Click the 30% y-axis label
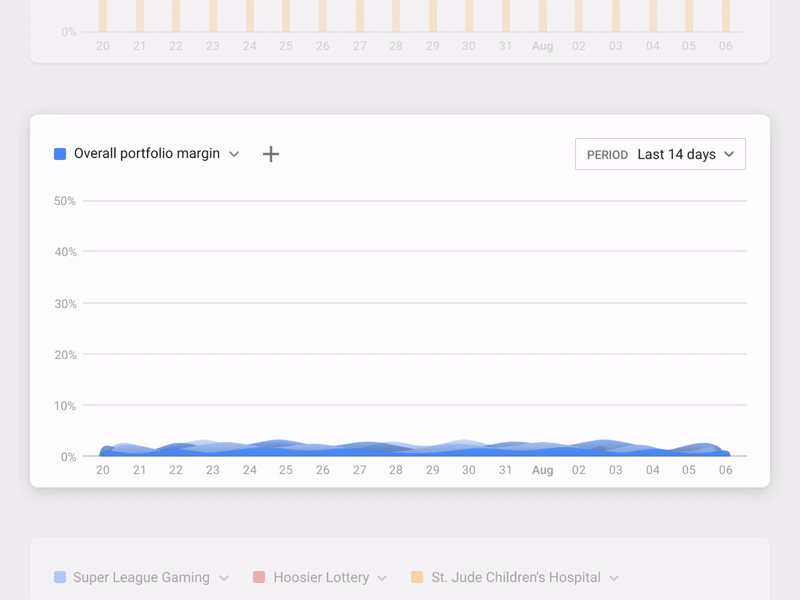Viewport: 800px width, 600px height. (65, 304)
